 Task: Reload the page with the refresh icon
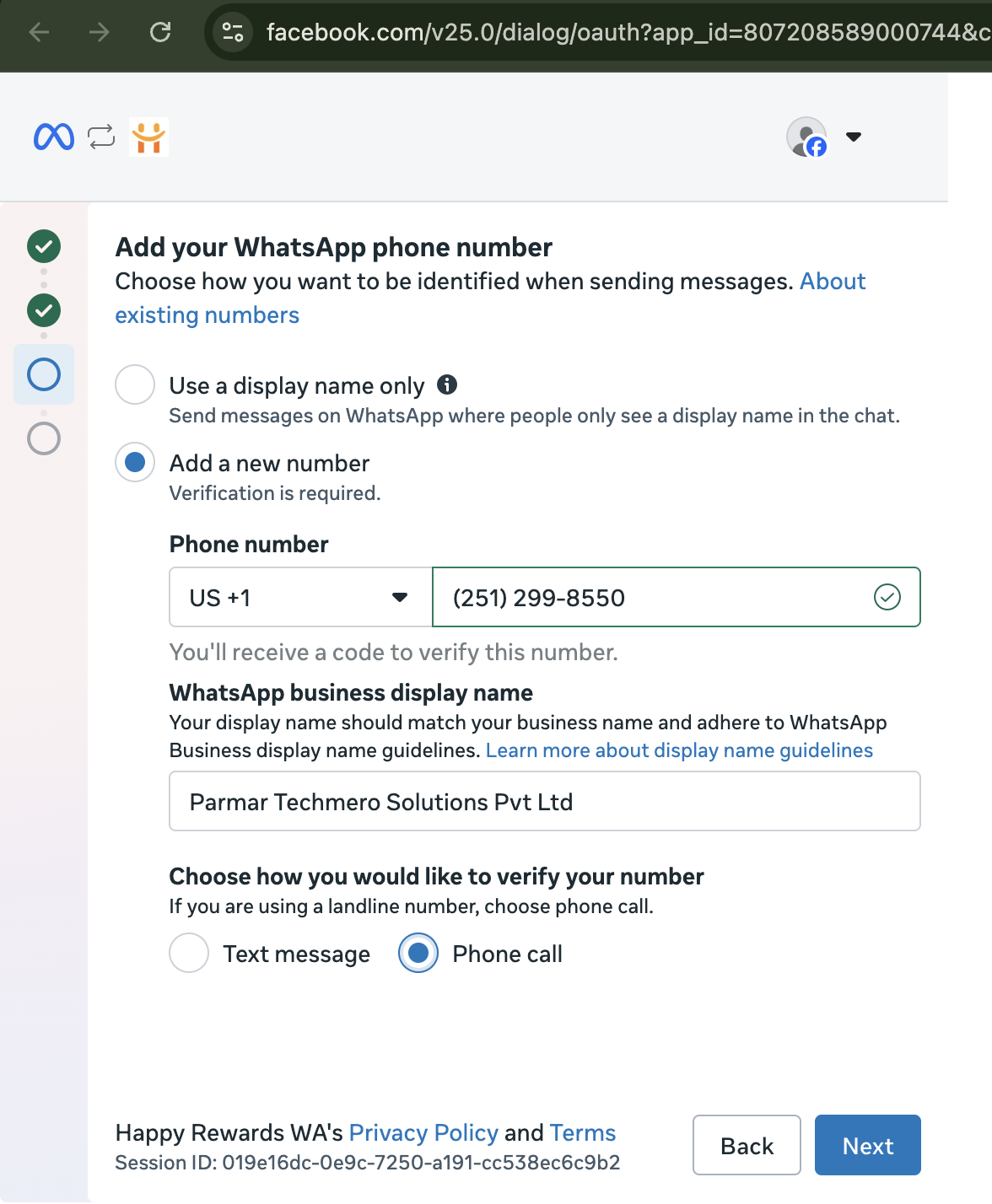point(160,32)
